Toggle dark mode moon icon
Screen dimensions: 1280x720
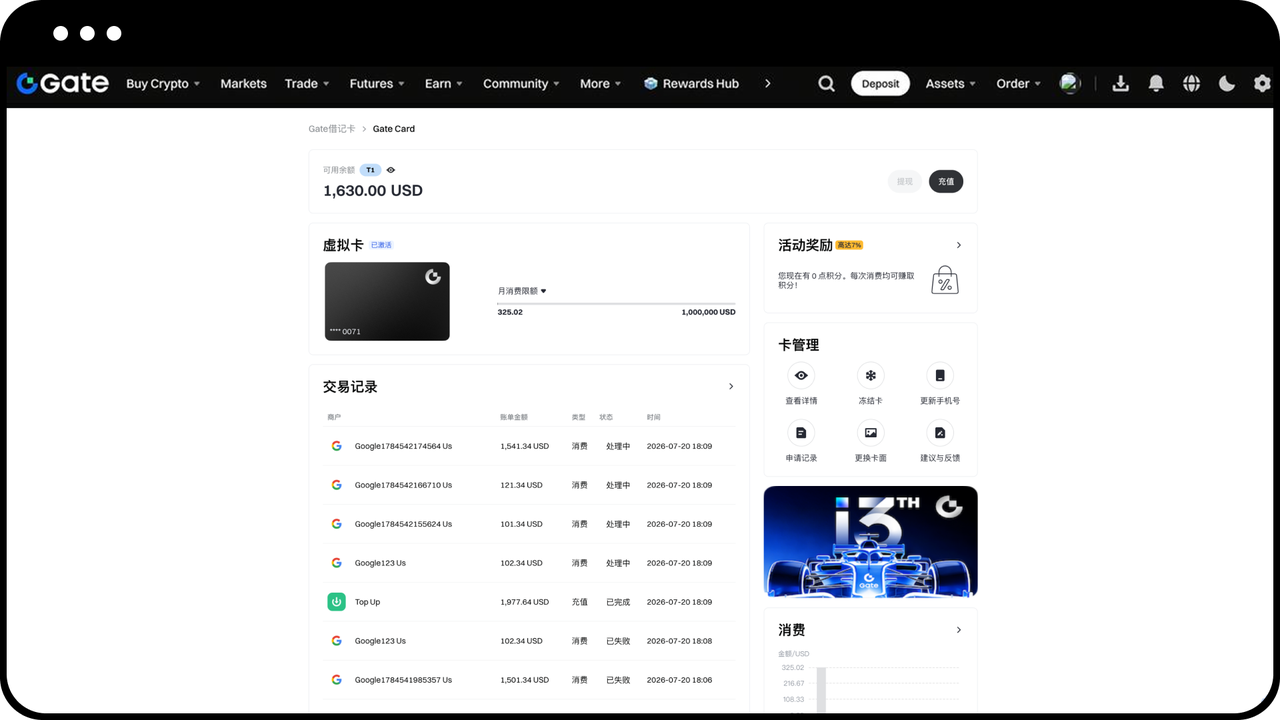(1227, 84)
